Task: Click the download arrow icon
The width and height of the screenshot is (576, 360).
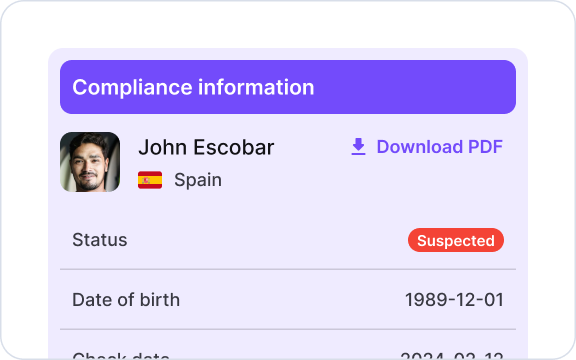Action: pos(358,147)
